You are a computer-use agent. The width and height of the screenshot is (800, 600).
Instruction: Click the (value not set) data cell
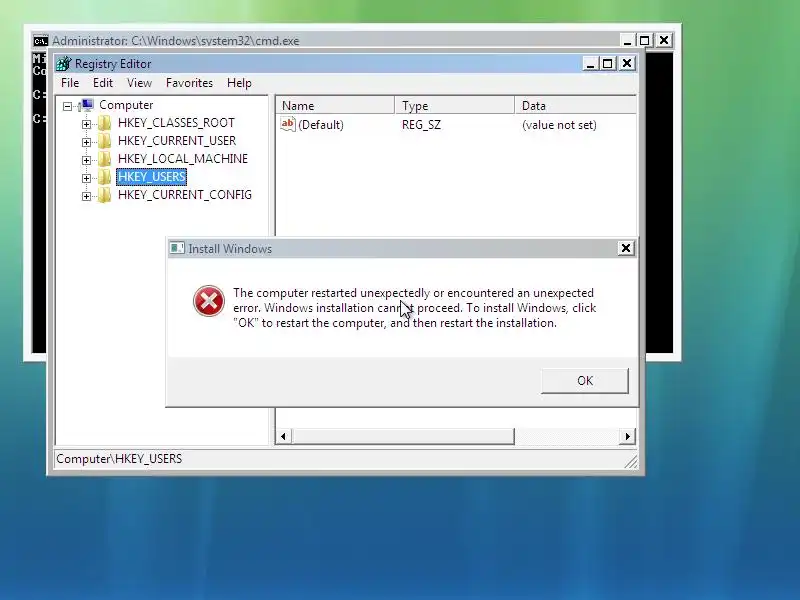click(x=559, y=125)
